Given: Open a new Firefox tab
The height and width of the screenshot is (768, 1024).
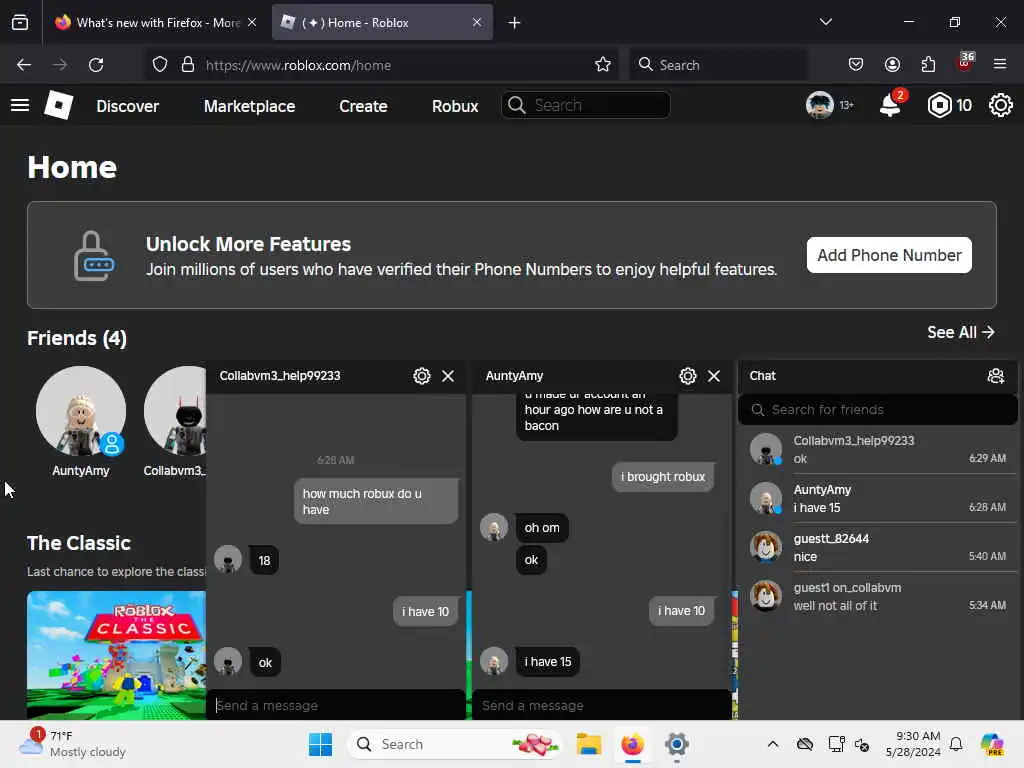Looking at the screenshot, I should [x=515, y=23].
